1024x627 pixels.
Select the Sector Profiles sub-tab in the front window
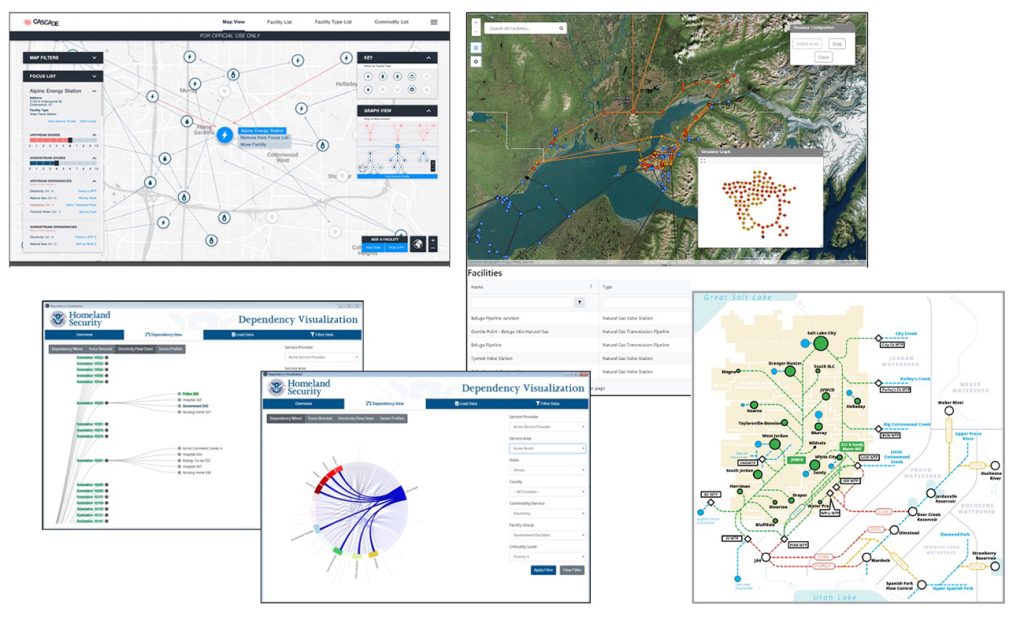(x=392, y=418)
